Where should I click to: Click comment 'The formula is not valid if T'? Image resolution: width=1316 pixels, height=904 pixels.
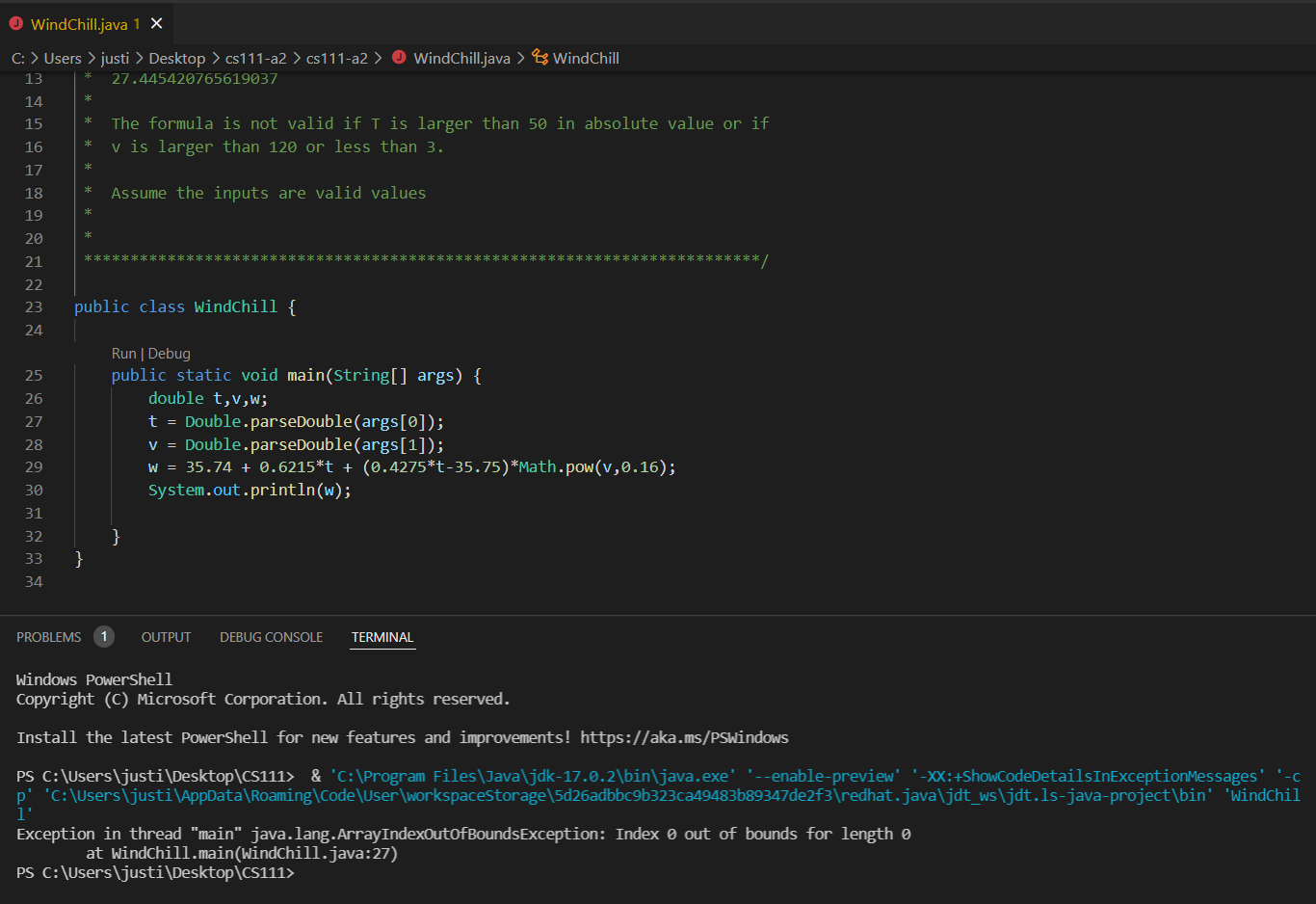point(246,123)
